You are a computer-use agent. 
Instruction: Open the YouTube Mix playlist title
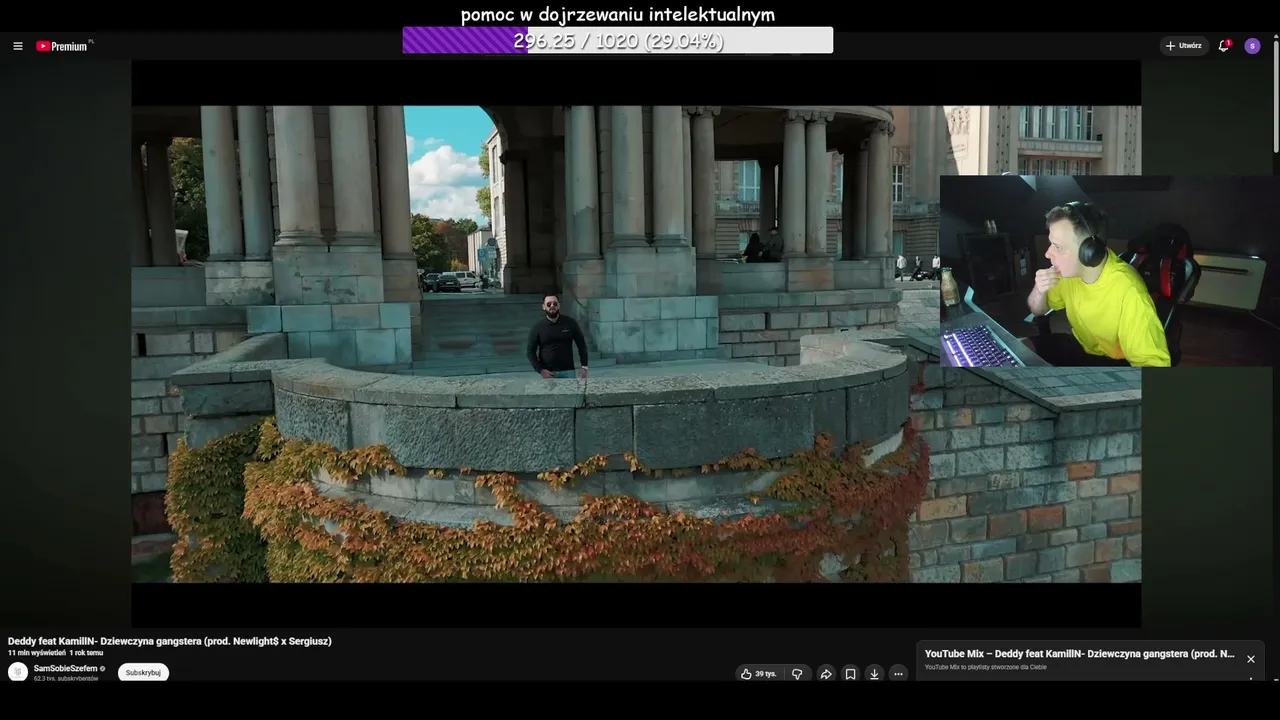tap(1080, 654)
